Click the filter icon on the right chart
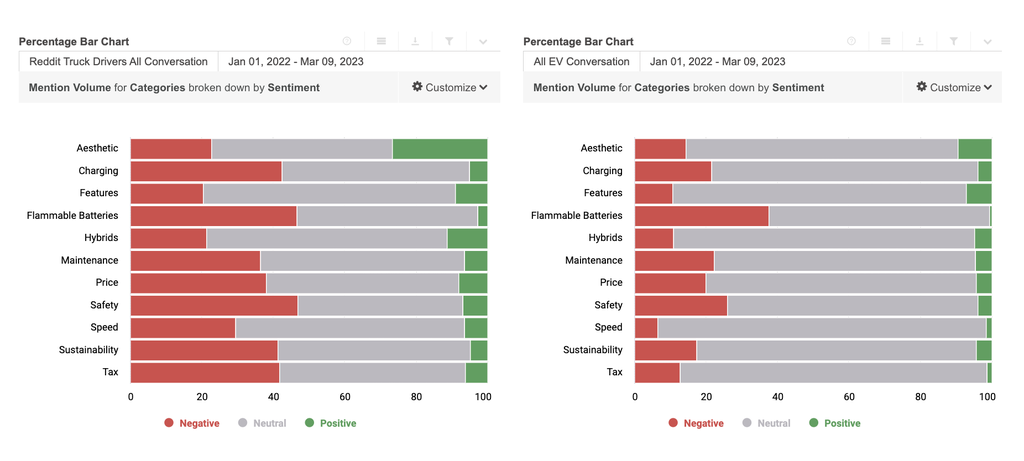This screenshot has width=1024, height=461. [x=953, y=42]
